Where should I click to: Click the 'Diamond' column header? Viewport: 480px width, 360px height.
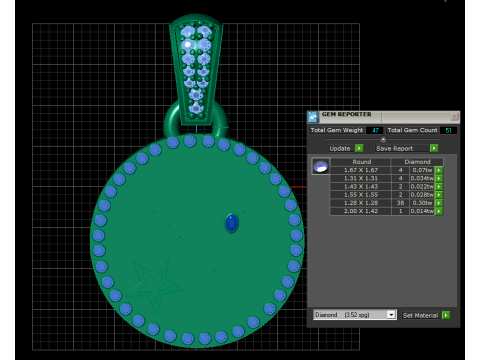[x=417, y=162]
